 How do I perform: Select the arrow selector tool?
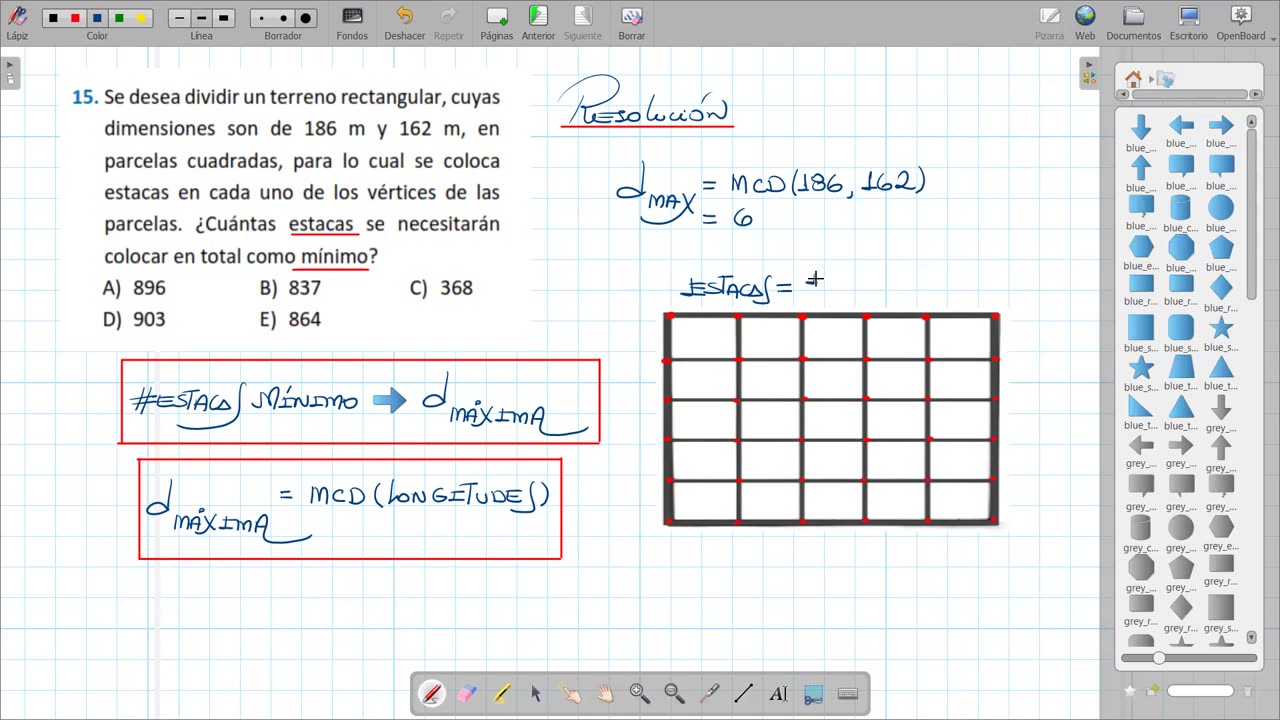[x=536, y=693]
